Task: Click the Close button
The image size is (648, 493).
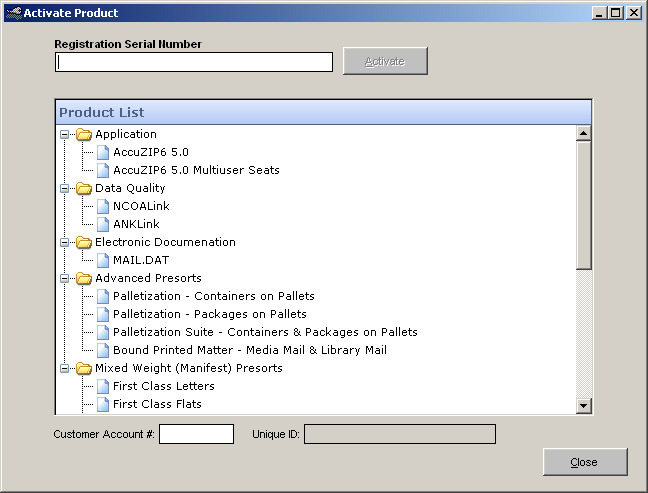Action: pyautogui.click(x=585, y=462)
